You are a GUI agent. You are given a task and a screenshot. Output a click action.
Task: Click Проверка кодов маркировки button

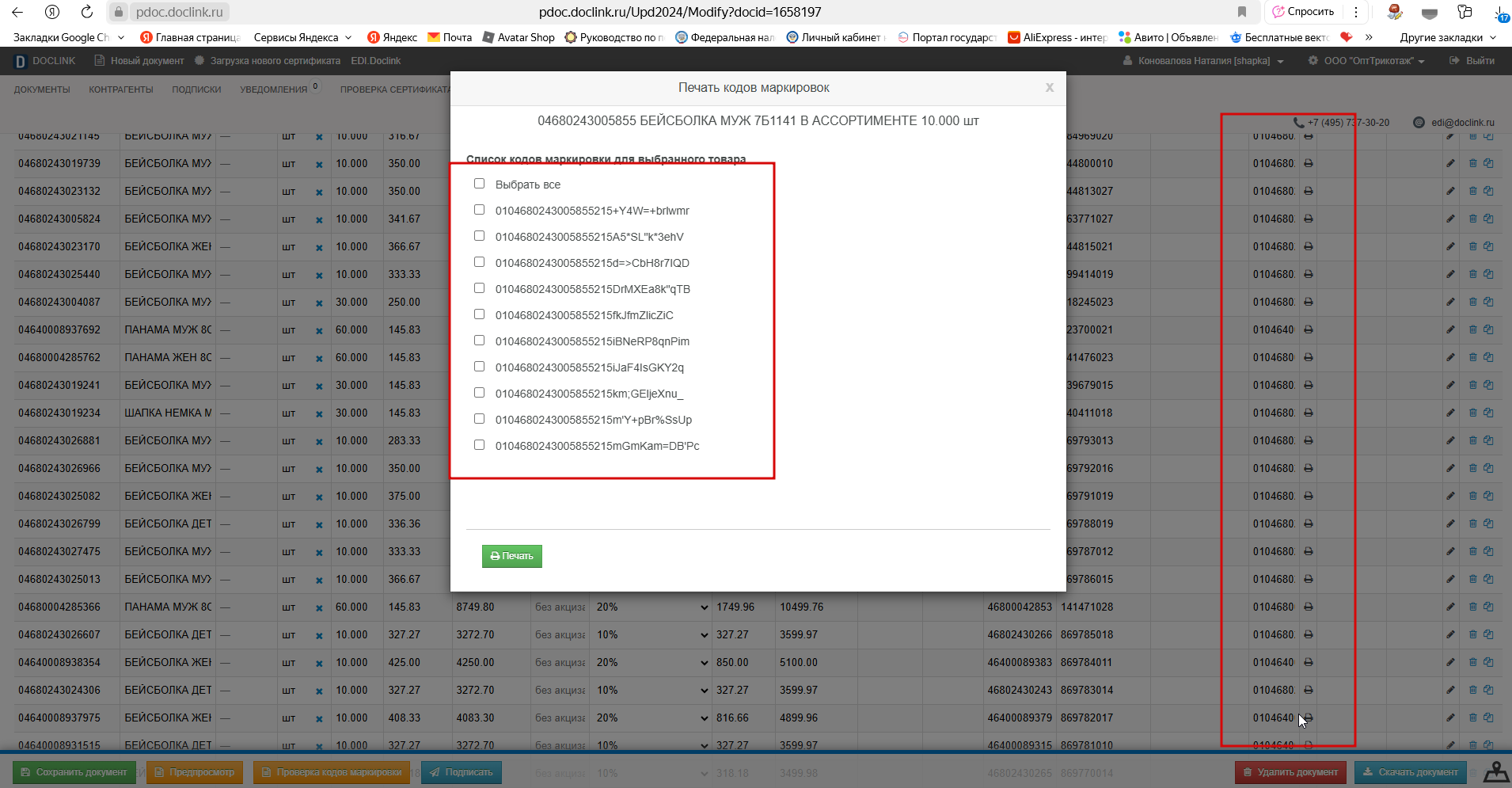click(x=332, y=772)
